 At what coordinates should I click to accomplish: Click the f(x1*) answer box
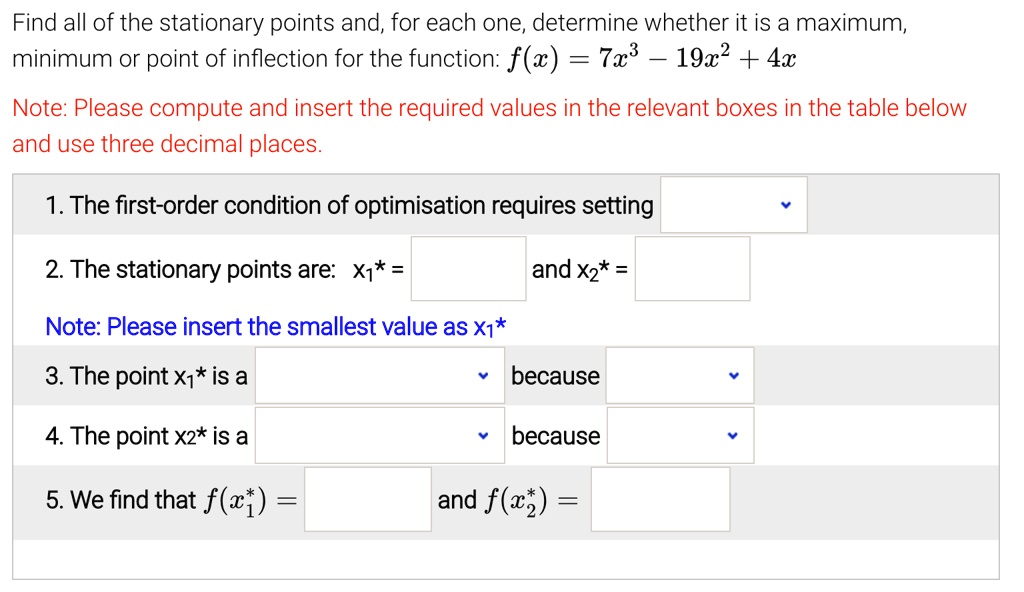point(367,499)
